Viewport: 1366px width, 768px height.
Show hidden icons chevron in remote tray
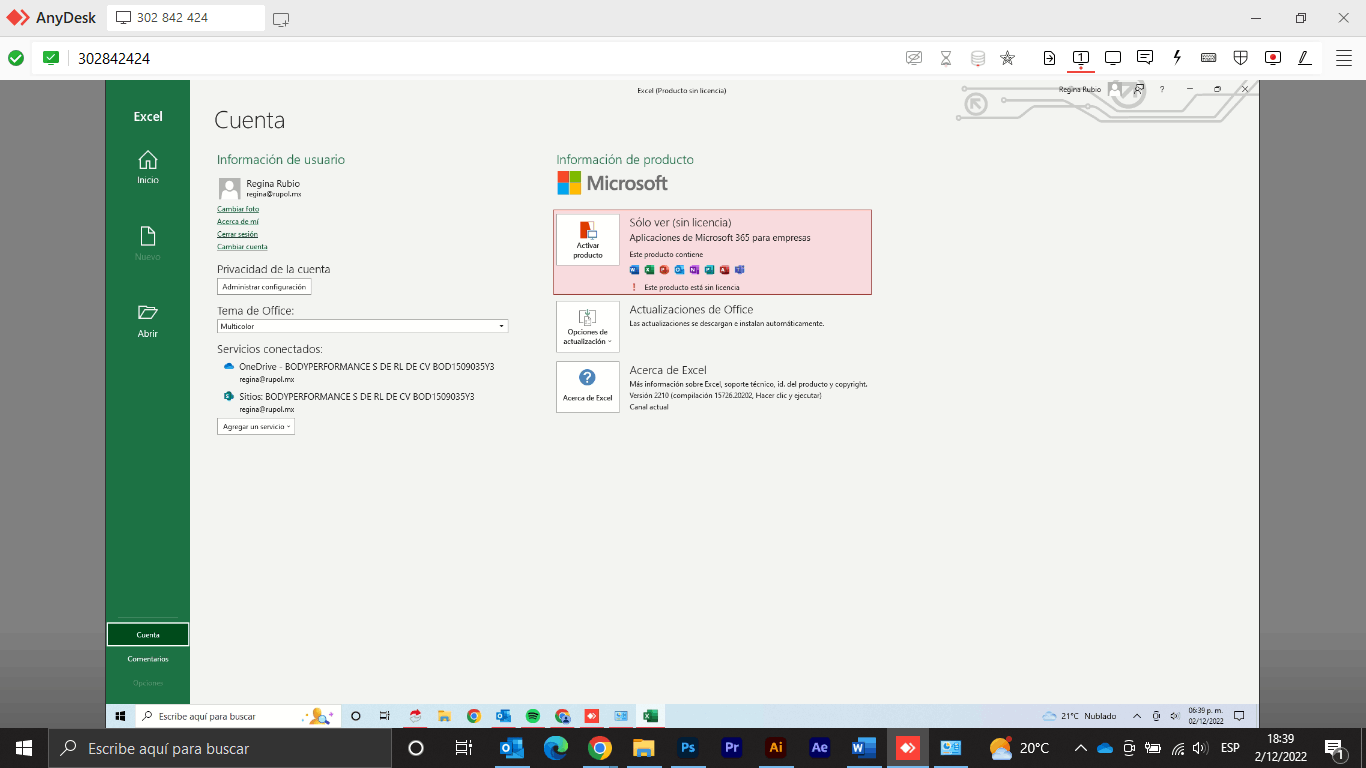pos(1136,716)
